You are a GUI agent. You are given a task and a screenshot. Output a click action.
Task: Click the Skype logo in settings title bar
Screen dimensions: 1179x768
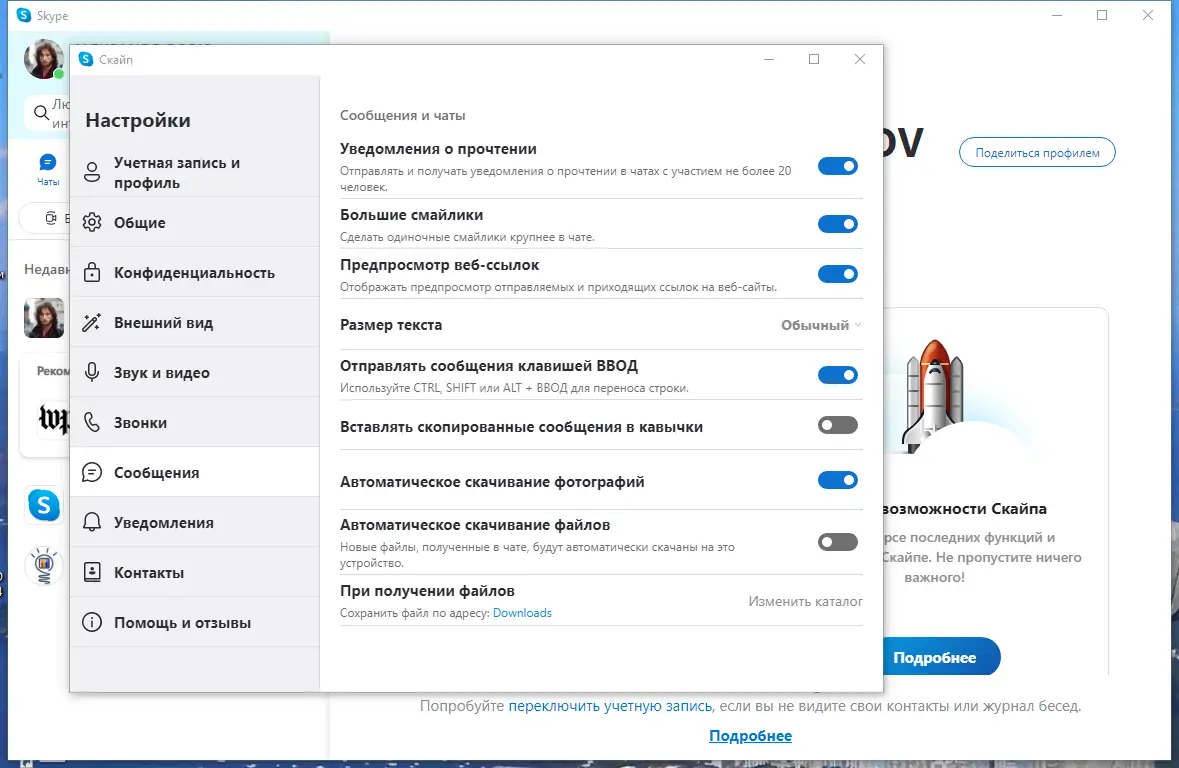(x=86, y=59)
